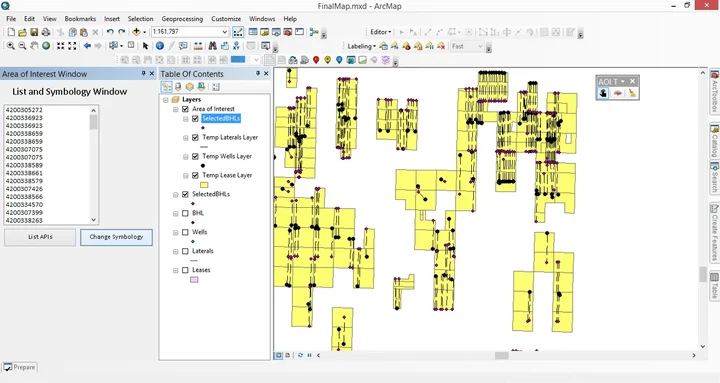Image resolution: width=720 pixels, height=383 pixels.
Task: Click the Temp Lease Layer yellow swatch
Action: 204,185
